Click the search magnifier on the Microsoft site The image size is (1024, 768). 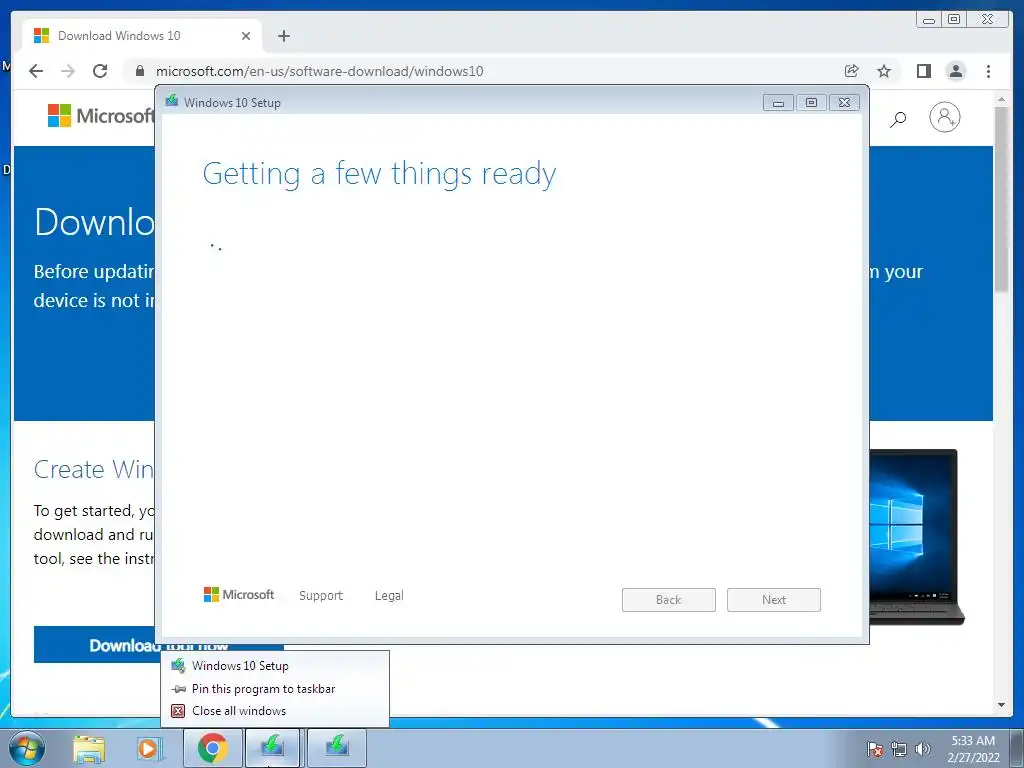point(898,119)
